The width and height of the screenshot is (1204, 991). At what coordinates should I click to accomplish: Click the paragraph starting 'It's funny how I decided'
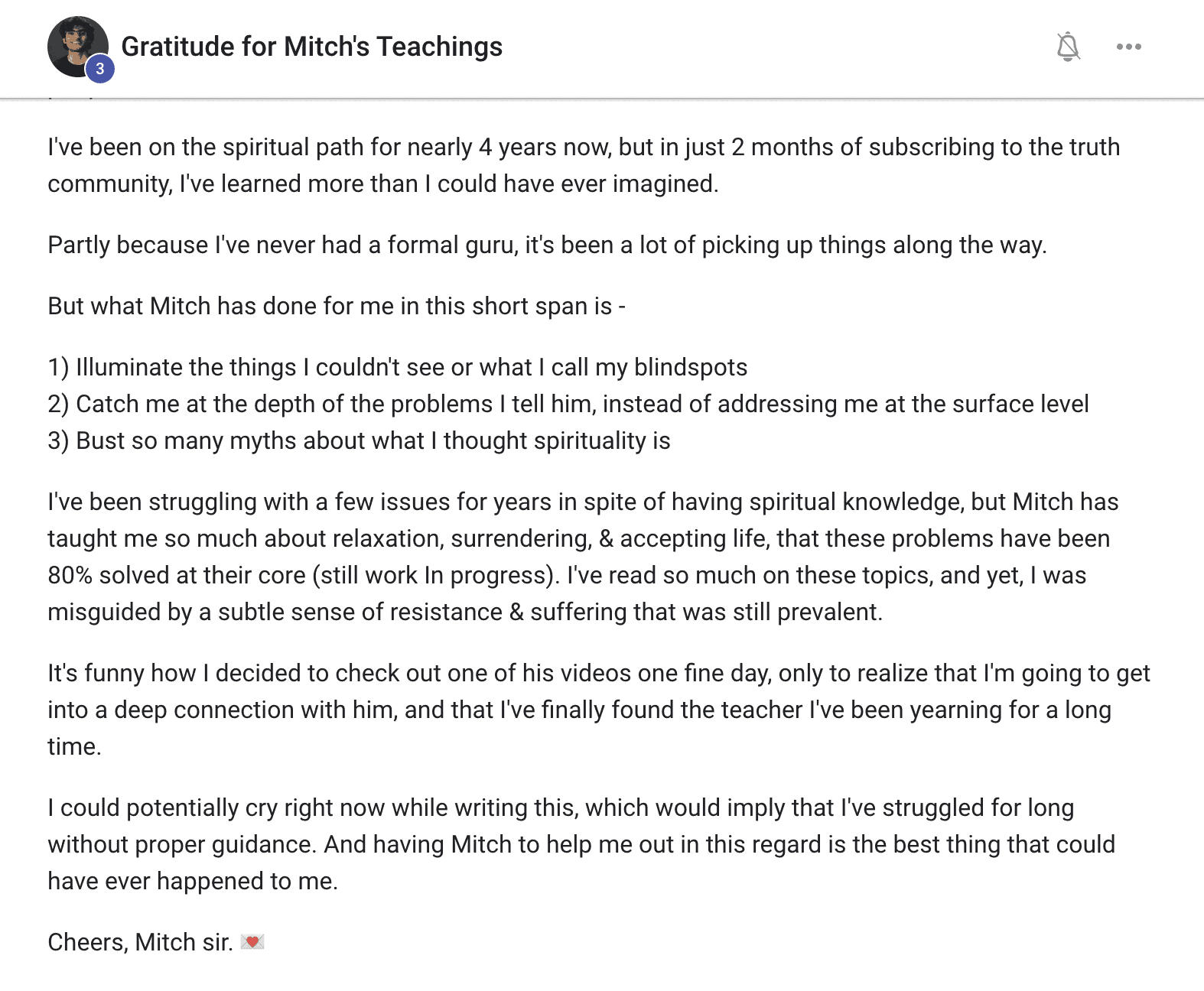tap(598, 710)
